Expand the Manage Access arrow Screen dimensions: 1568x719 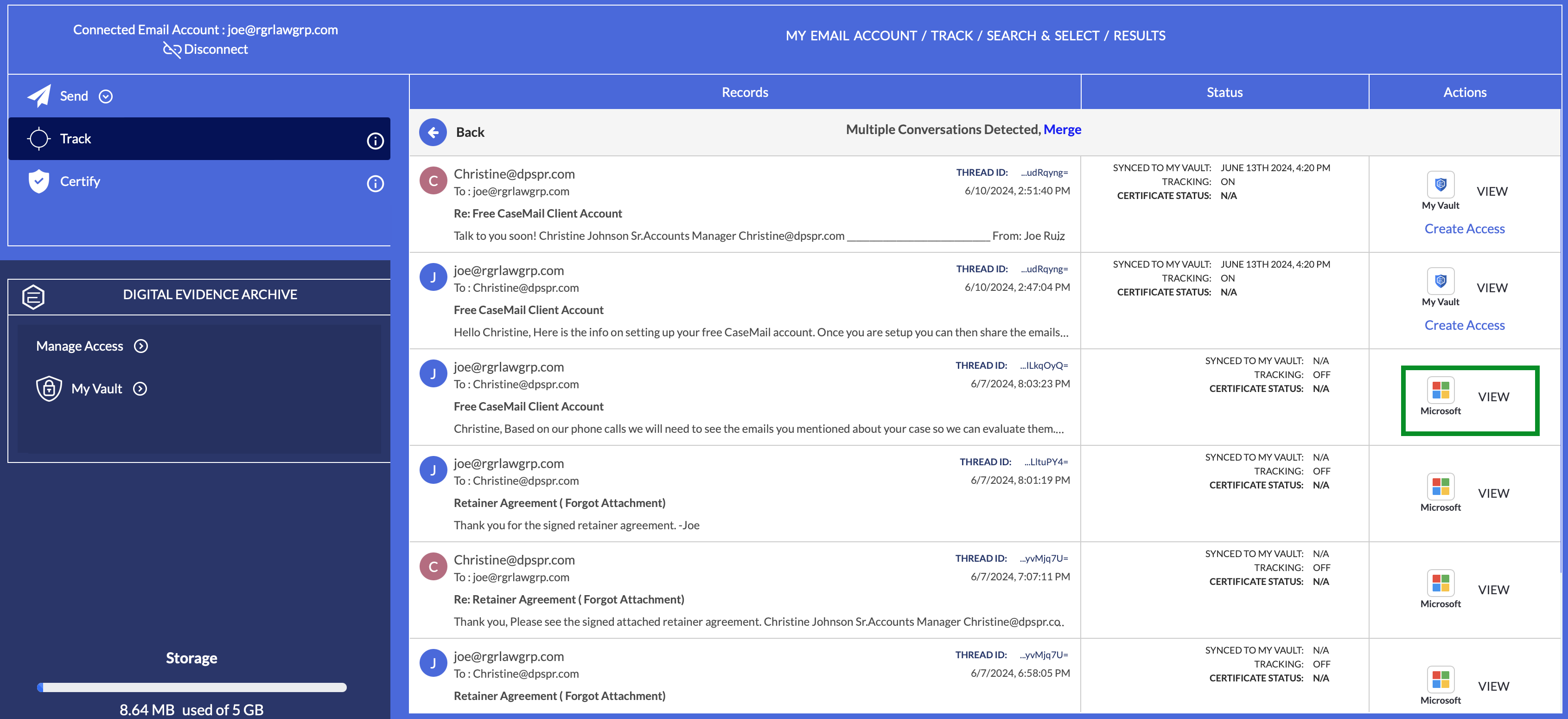141,346
